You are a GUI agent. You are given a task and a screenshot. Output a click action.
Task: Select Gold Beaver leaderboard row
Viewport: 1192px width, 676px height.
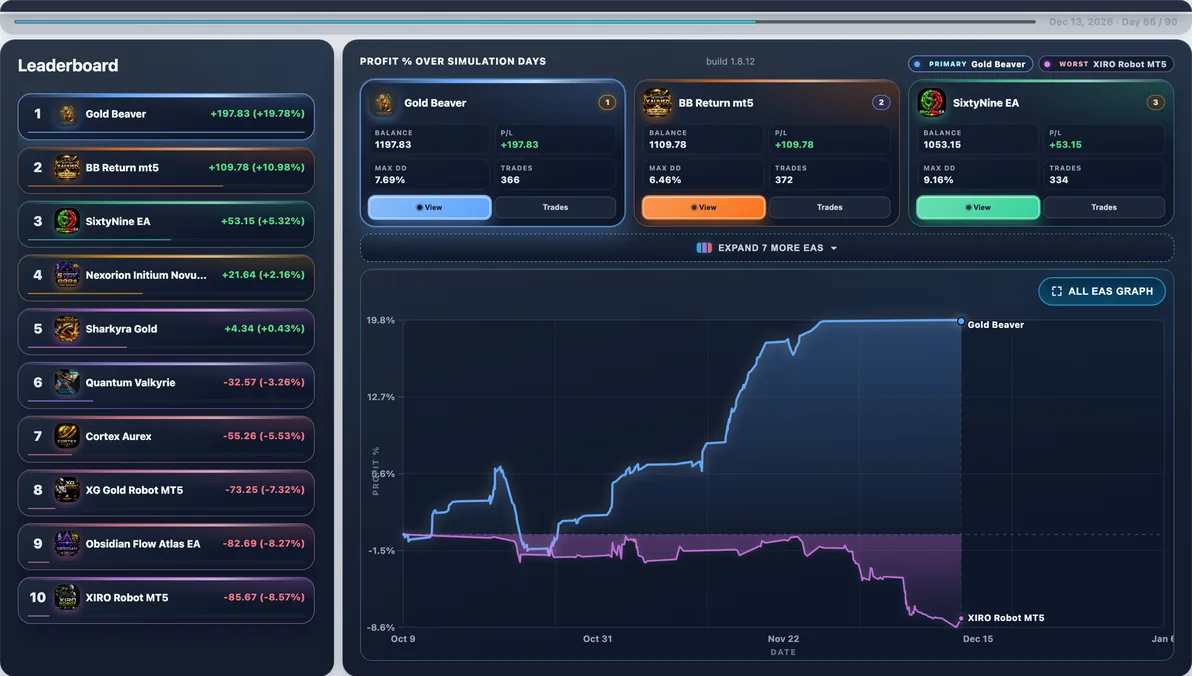tap(166, 116)
